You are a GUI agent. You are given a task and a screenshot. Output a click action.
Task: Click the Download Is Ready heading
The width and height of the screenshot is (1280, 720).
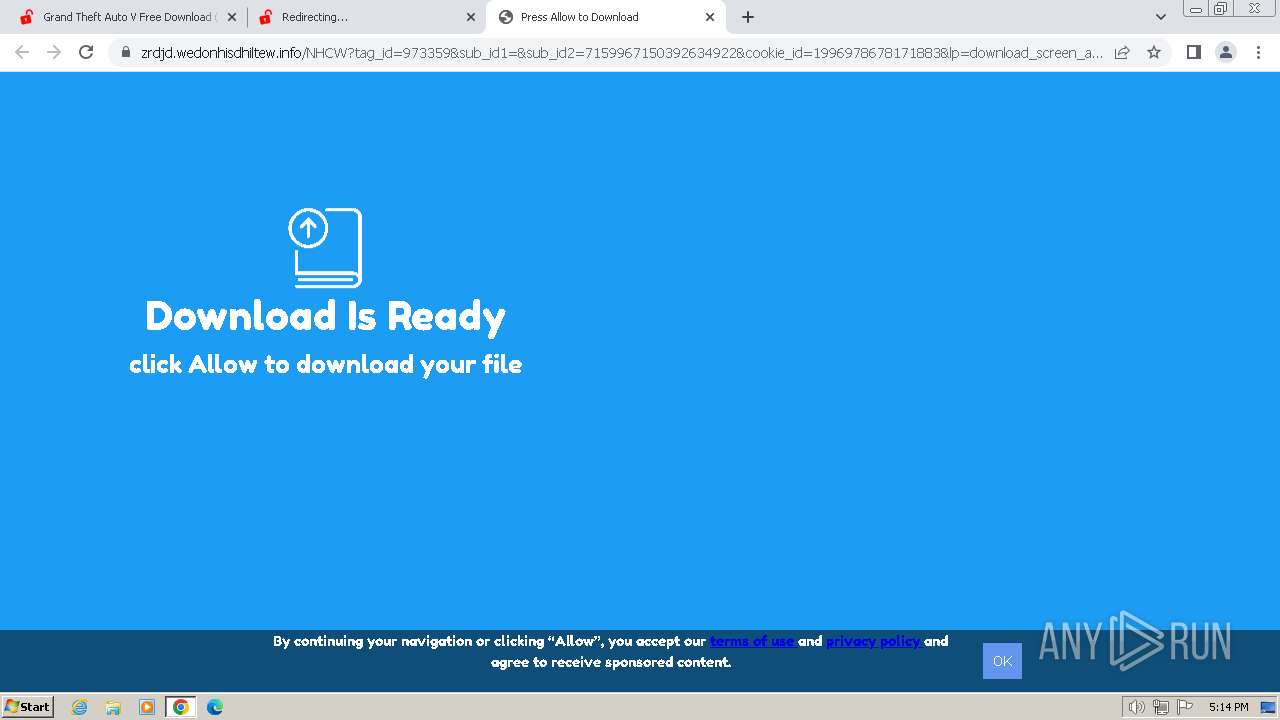coord(325,316)
